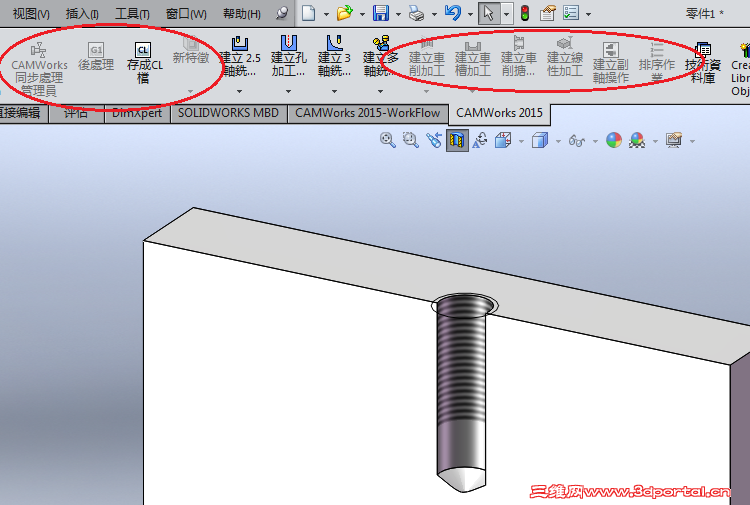Click the Undo arrow icon
The width and height of the screenshot is (750, 505).
tap(452, 12)
